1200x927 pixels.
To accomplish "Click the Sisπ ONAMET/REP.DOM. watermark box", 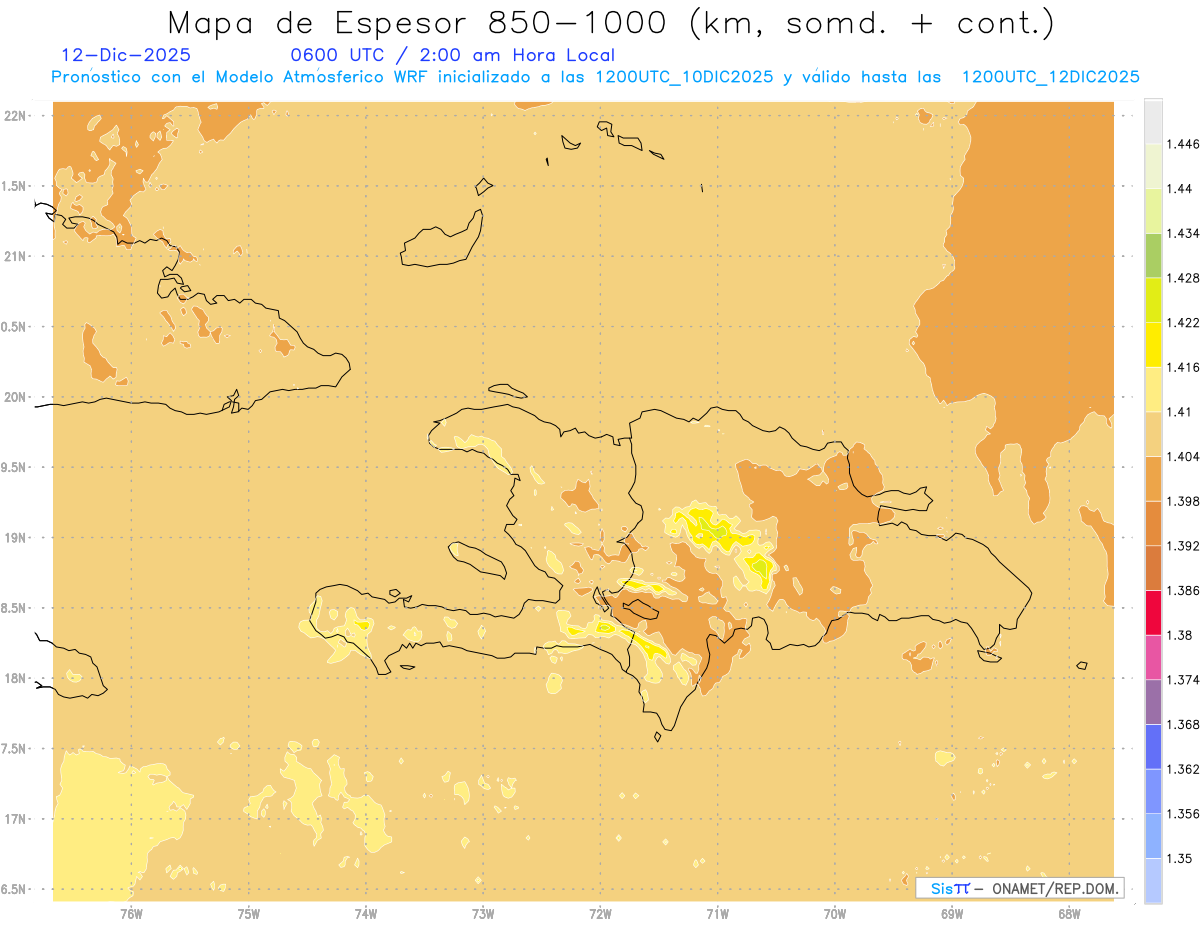I will click(1019, 888).
